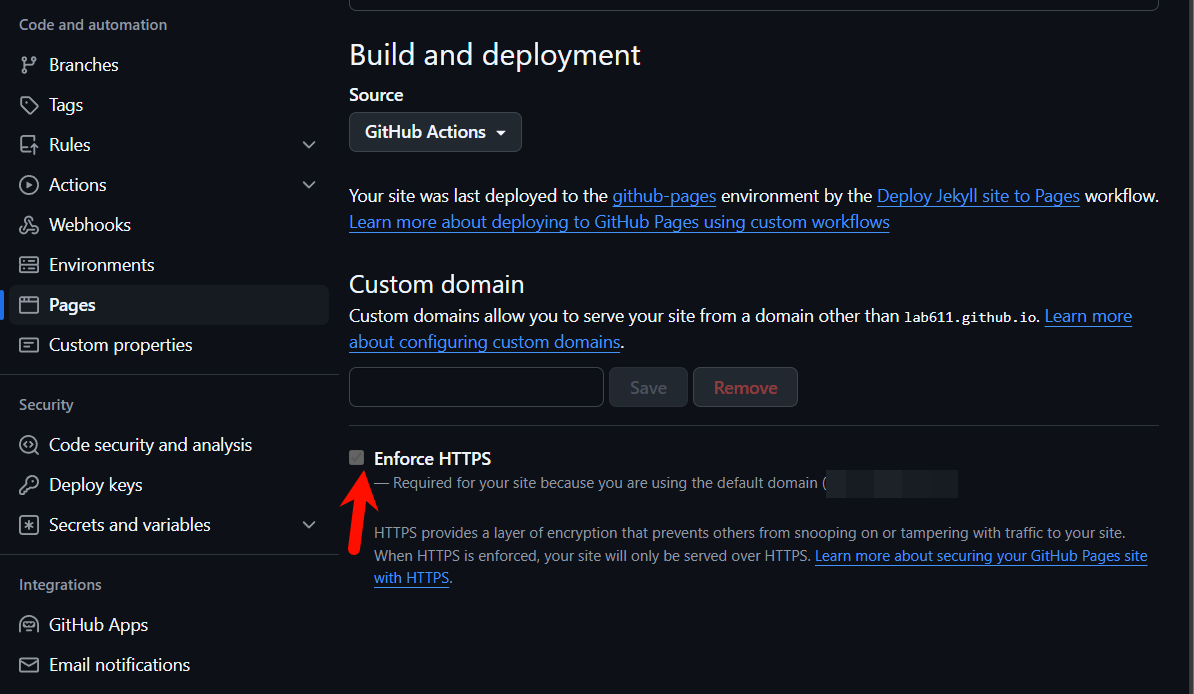Click the Custom domain heading
1194x694 pixels.
coord(436,284)
